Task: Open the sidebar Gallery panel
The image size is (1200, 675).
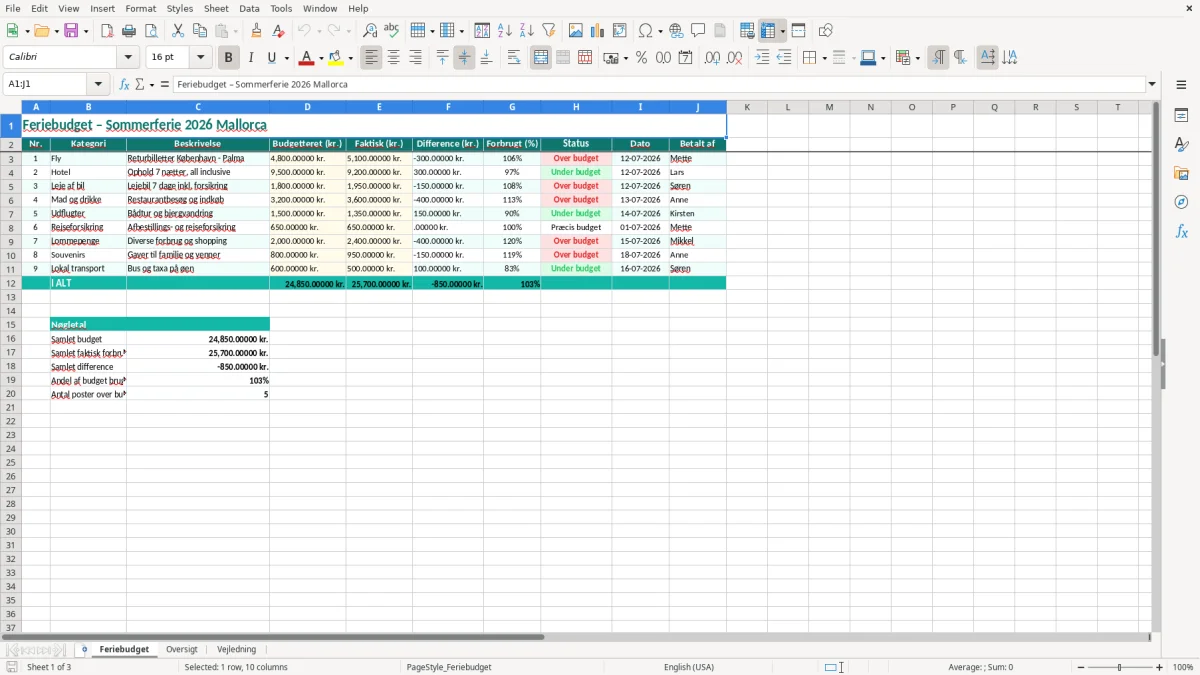Action: click(1181, 174)
